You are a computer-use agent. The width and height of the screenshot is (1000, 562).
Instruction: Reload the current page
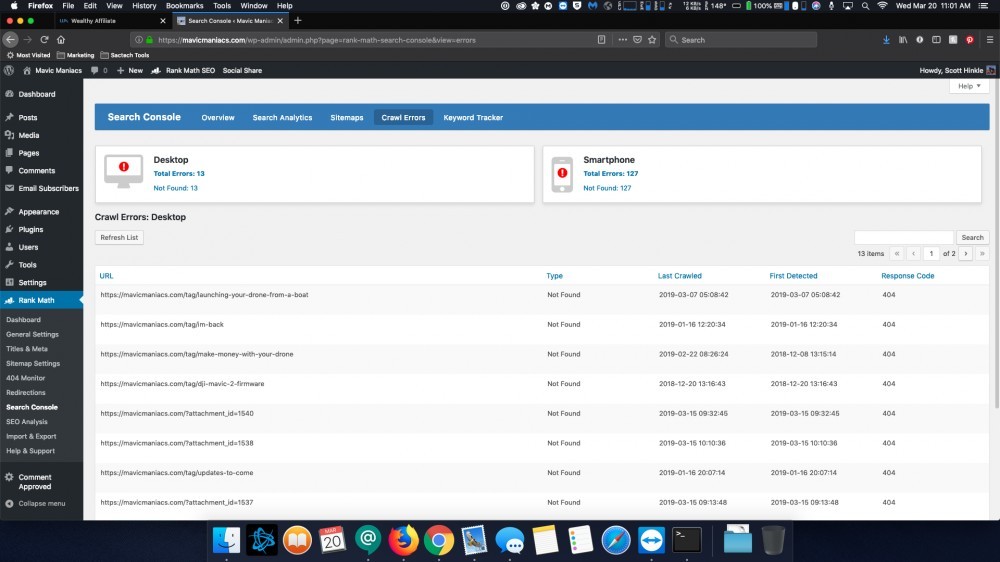[x=44, y=40]
